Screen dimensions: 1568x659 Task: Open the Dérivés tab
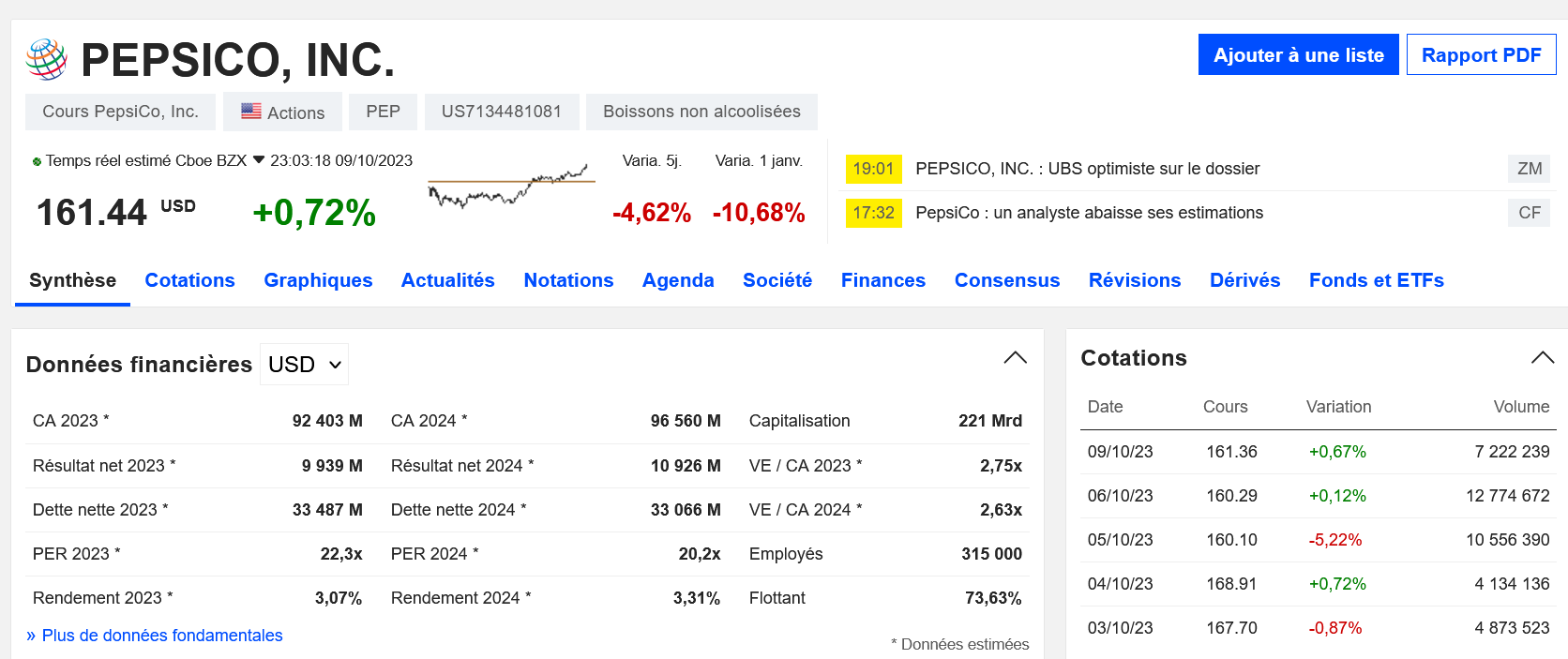click(x=1245, y=280)
